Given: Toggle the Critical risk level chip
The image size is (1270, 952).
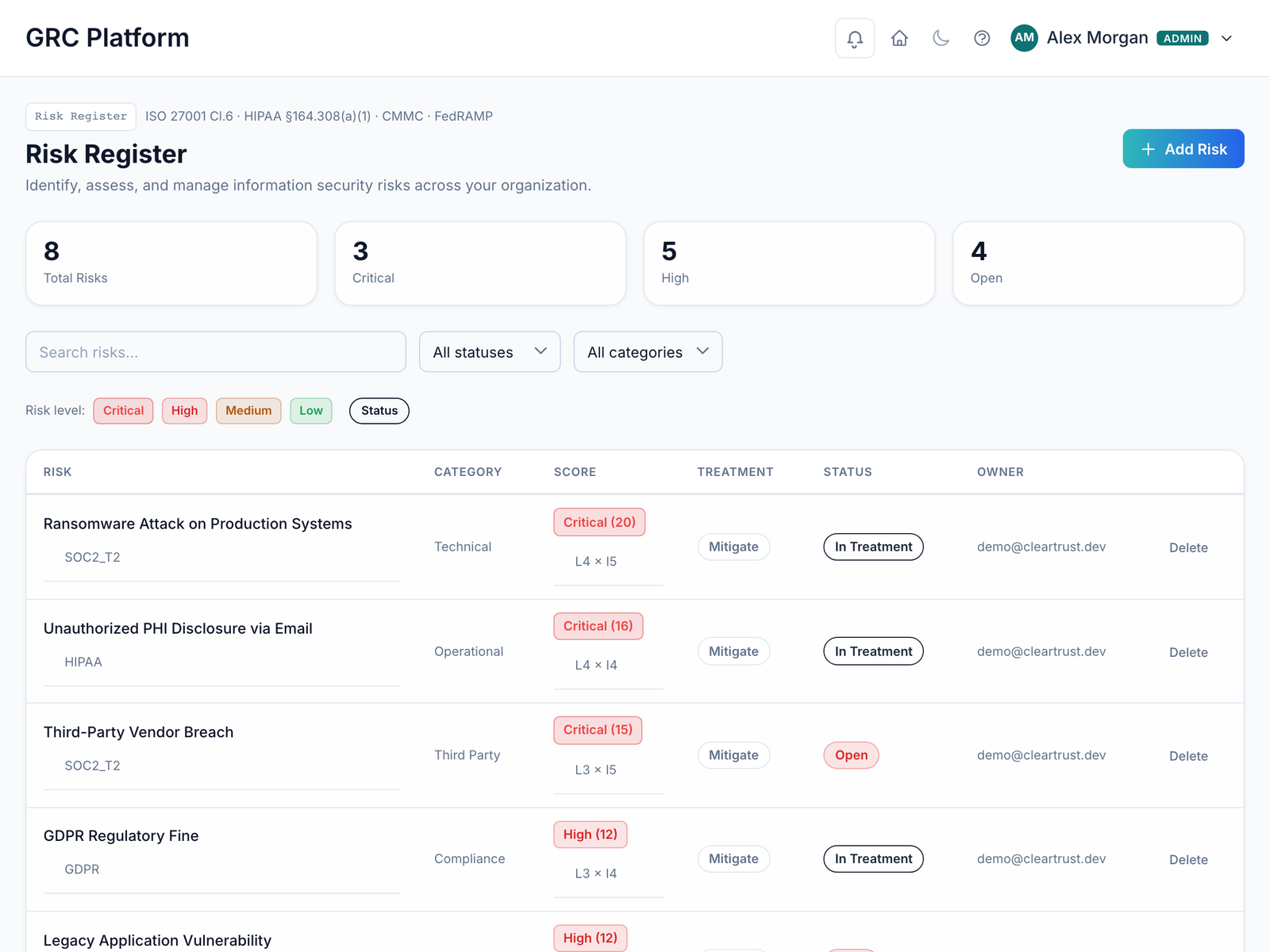Looking at the screenshot, I should point(123,411).
